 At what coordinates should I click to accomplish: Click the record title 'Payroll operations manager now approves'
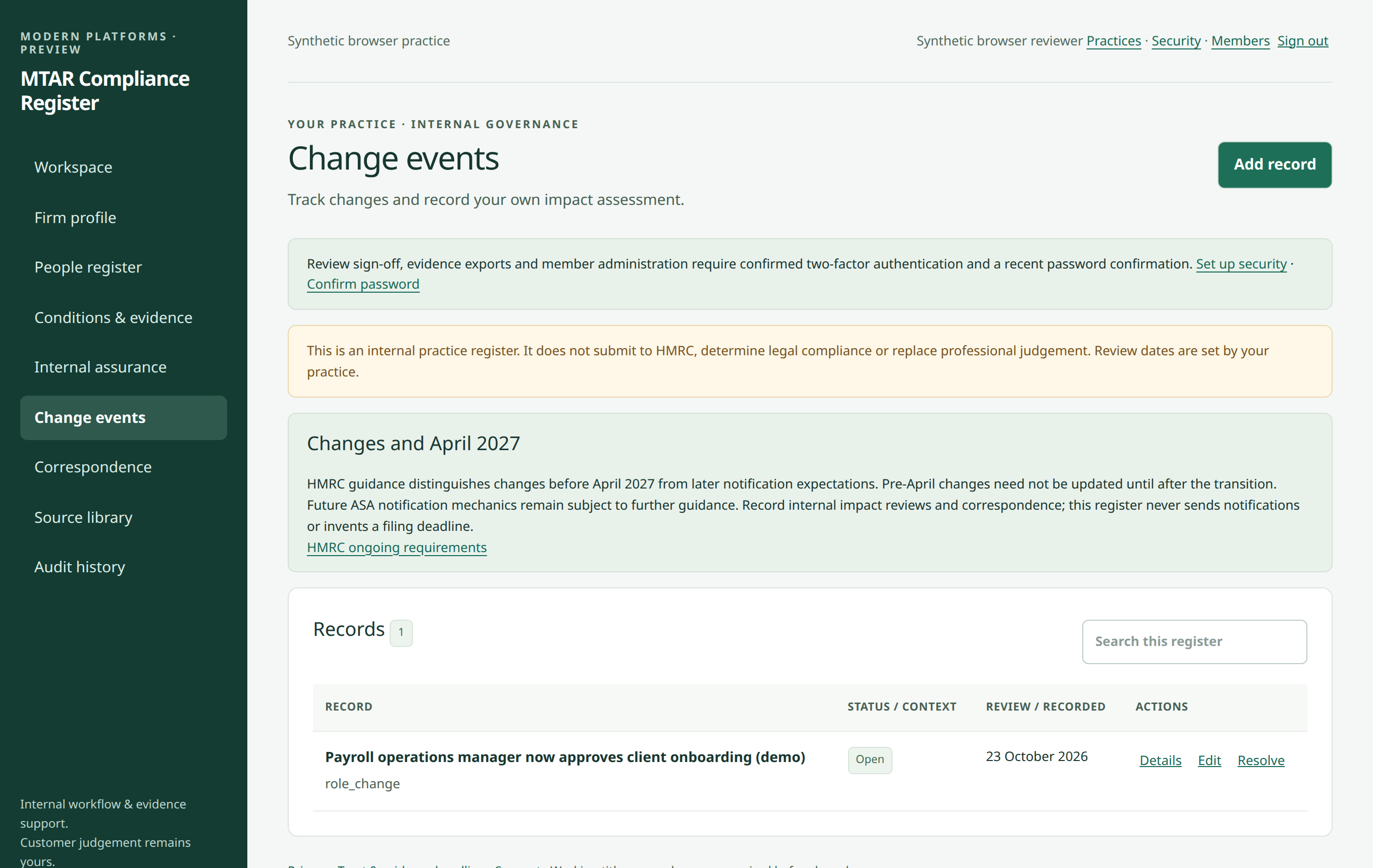(x=564, y=757)
